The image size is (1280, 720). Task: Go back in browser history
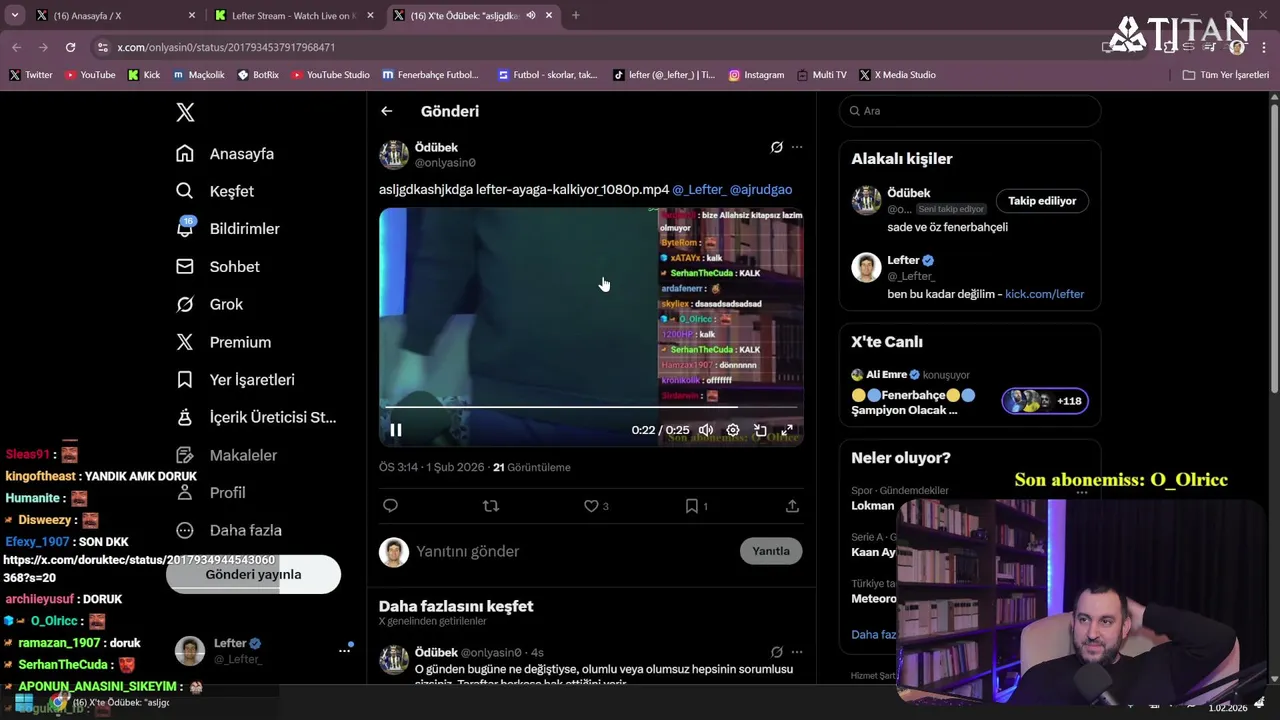click(16, 47)
